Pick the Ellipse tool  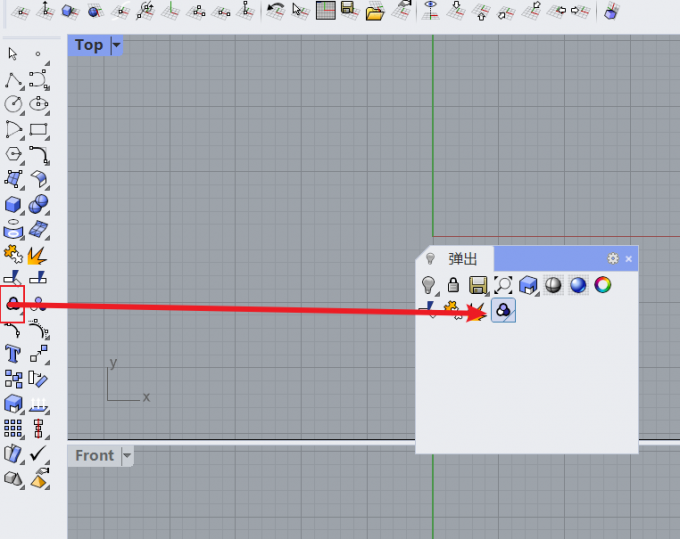click(x=39, y=104)
